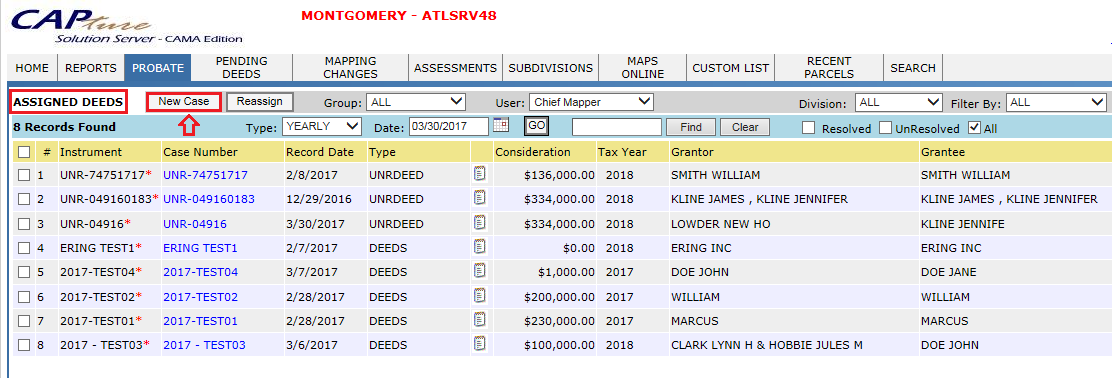The image size is (1112, 378).
Task: Open the Type dropdown set to YEARLY
Action: 322,127
